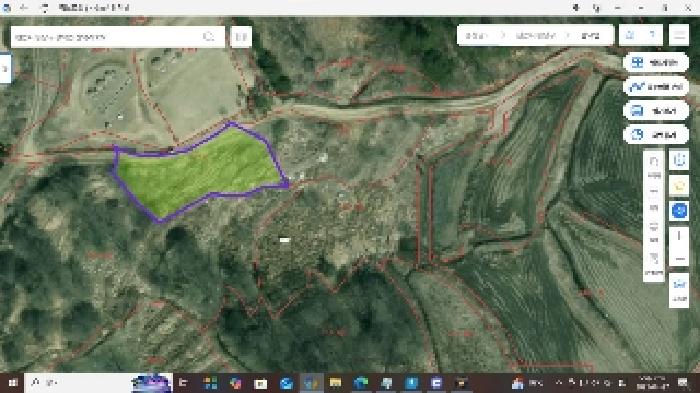This screenshot has height=393, width=700.
Task: Select the purple-outlined green land parcel
Action: tap(201, 172)
